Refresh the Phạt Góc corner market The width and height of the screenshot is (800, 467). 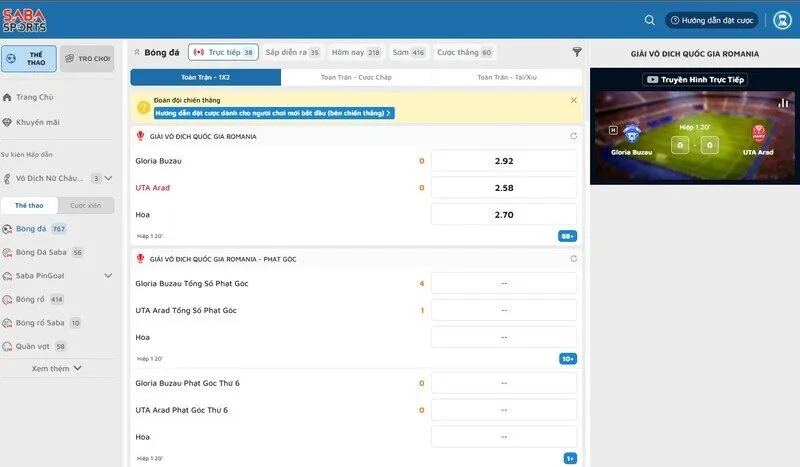(573, 259)
